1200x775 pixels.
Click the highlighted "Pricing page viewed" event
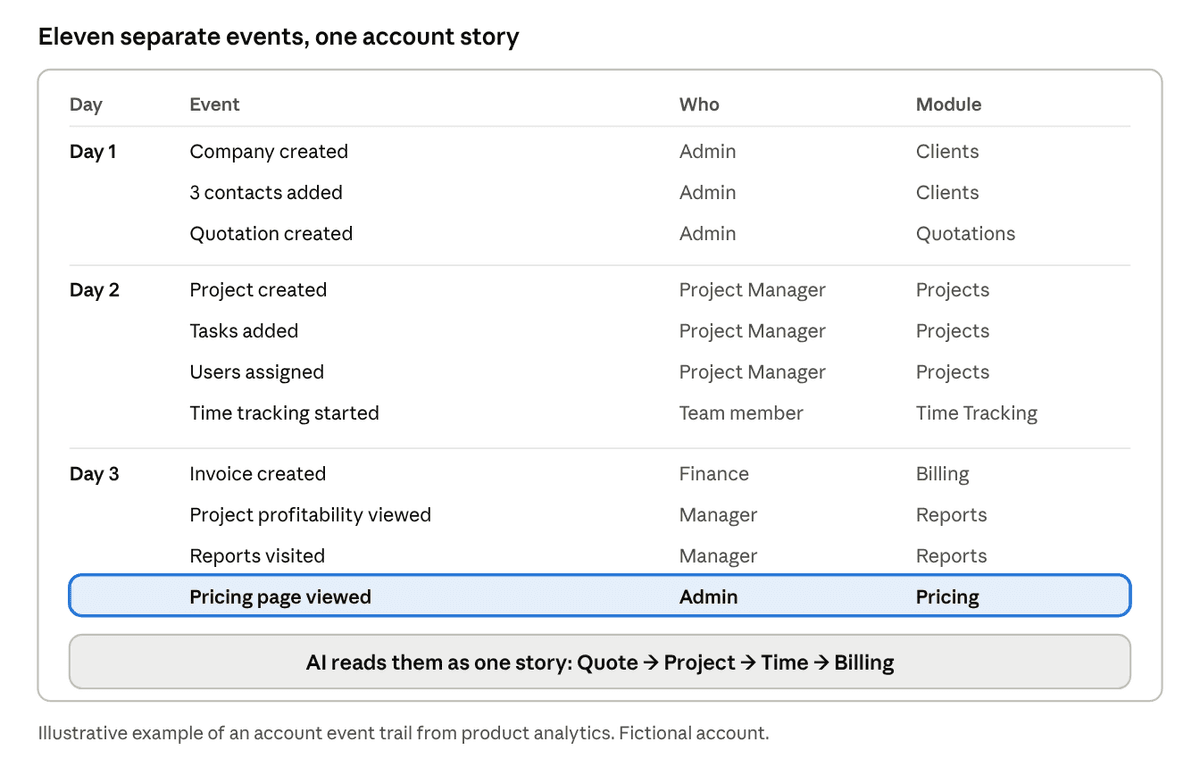[x=280, y=597]
